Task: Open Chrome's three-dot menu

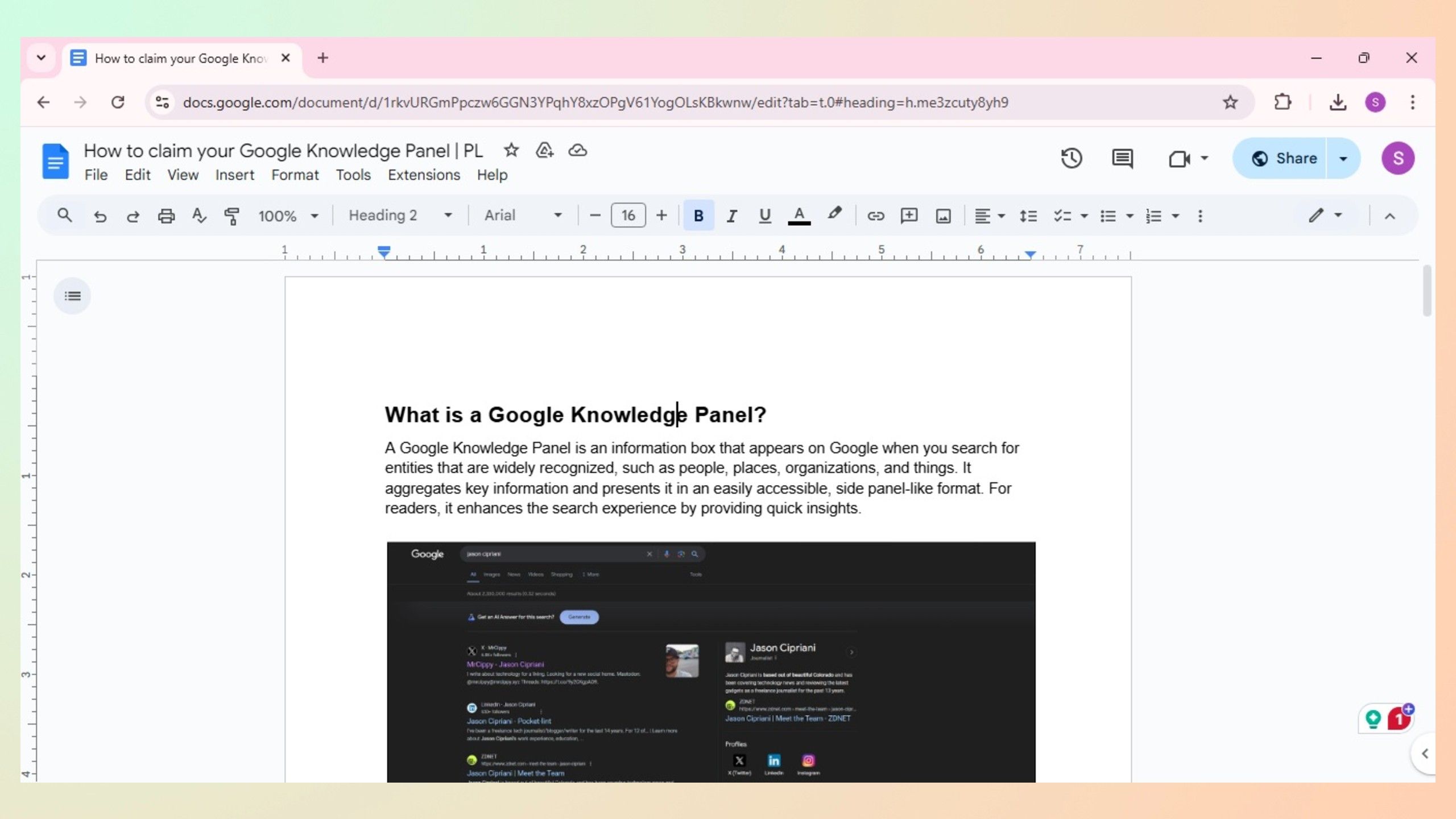Action: click(1412, 102)
